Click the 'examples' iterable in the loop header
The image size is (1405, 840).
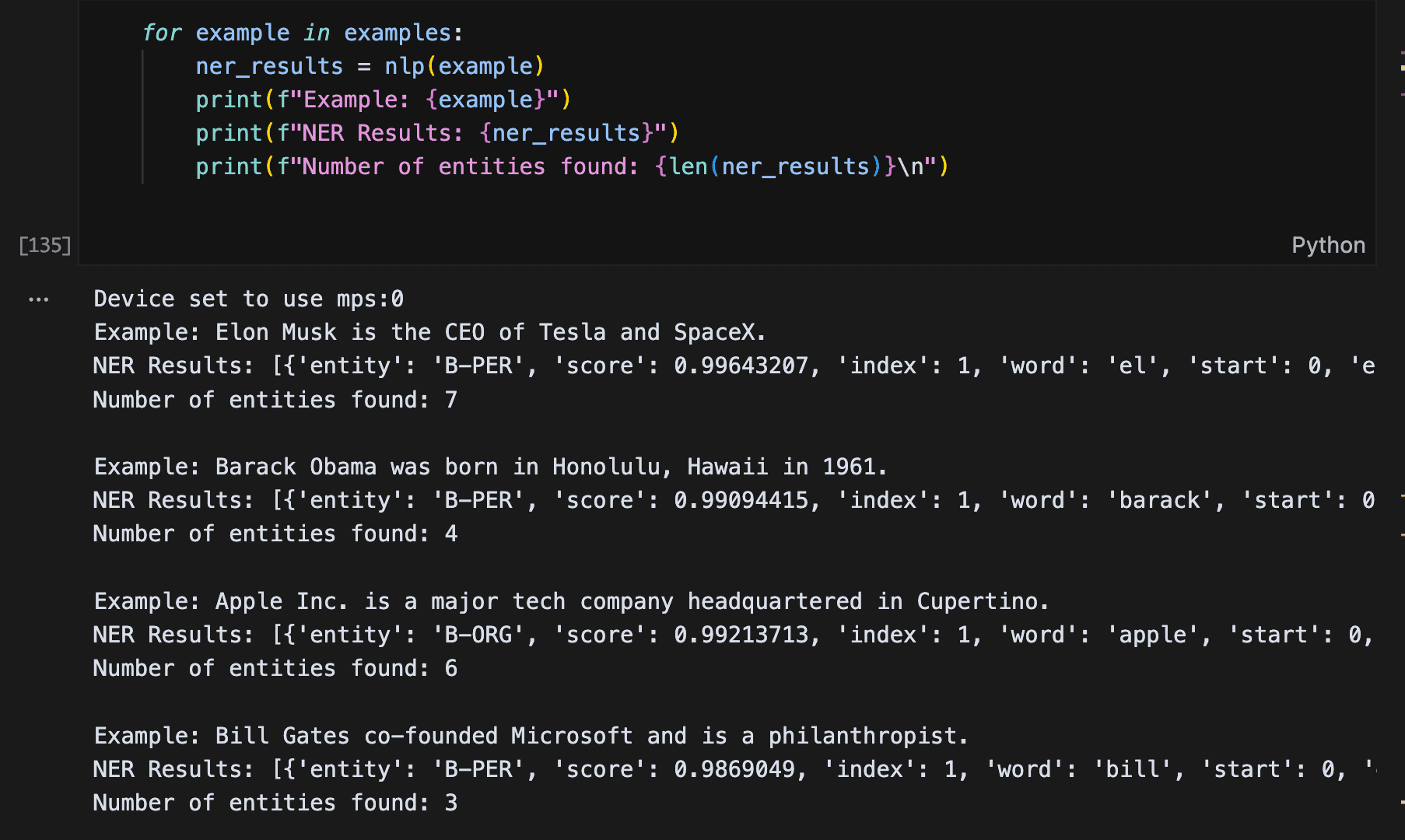[397, 33]
